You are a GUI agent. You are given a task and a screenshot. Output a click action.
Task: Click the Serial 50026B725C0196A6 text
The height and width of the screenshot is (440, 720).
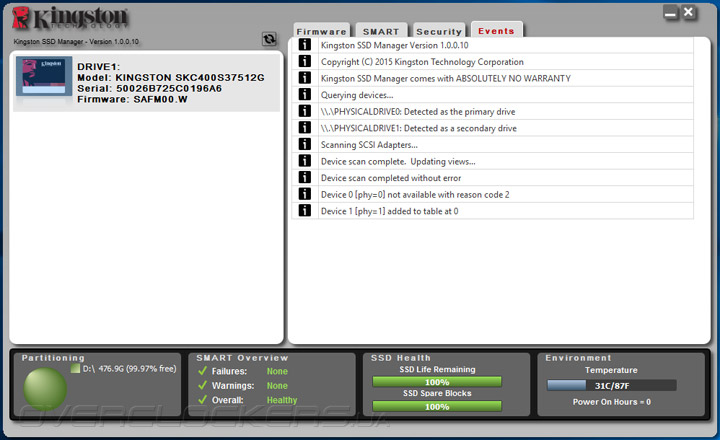pos(149,88)
